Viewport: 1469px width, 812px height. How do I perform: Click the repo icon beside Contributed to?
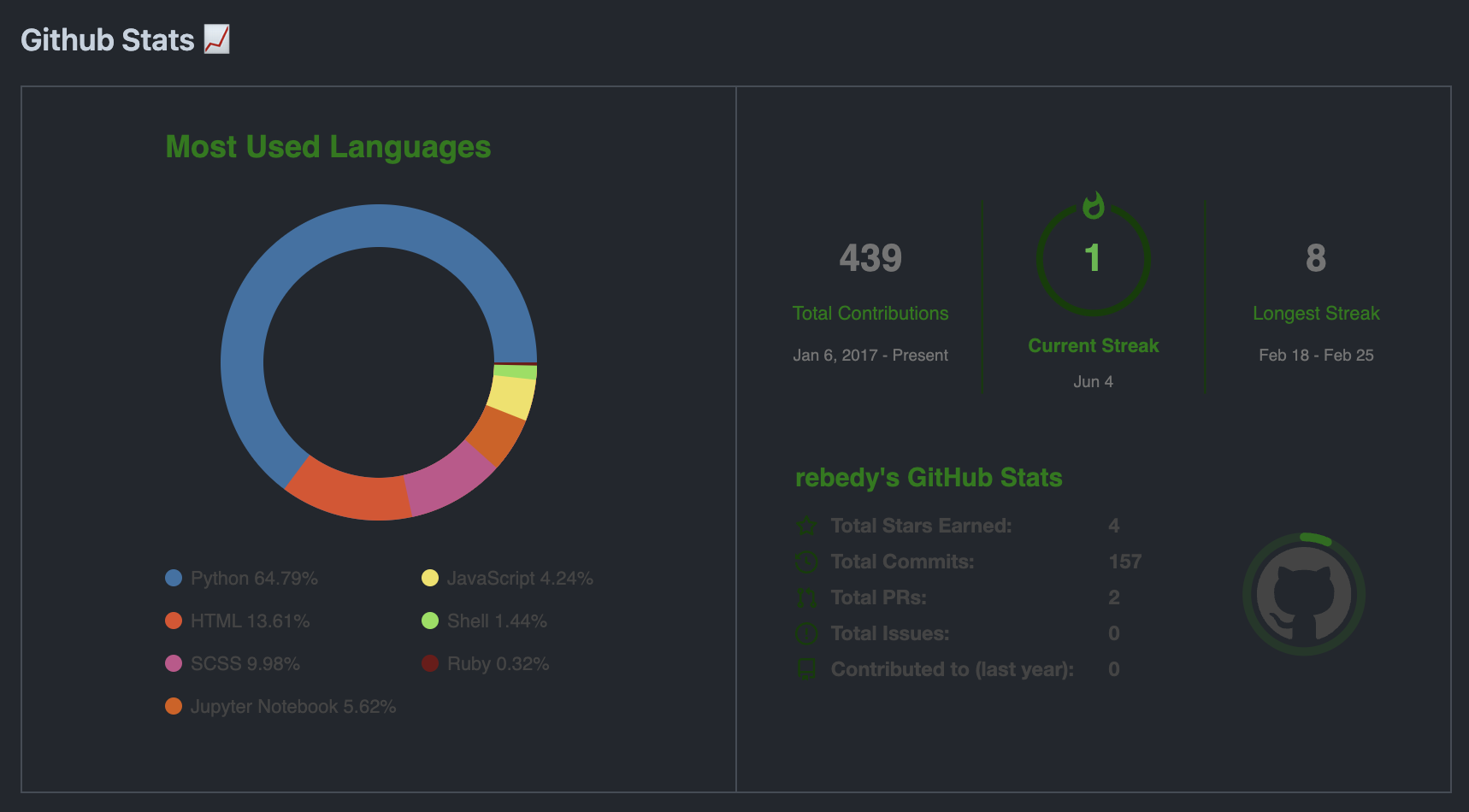[x=806, y=669]
